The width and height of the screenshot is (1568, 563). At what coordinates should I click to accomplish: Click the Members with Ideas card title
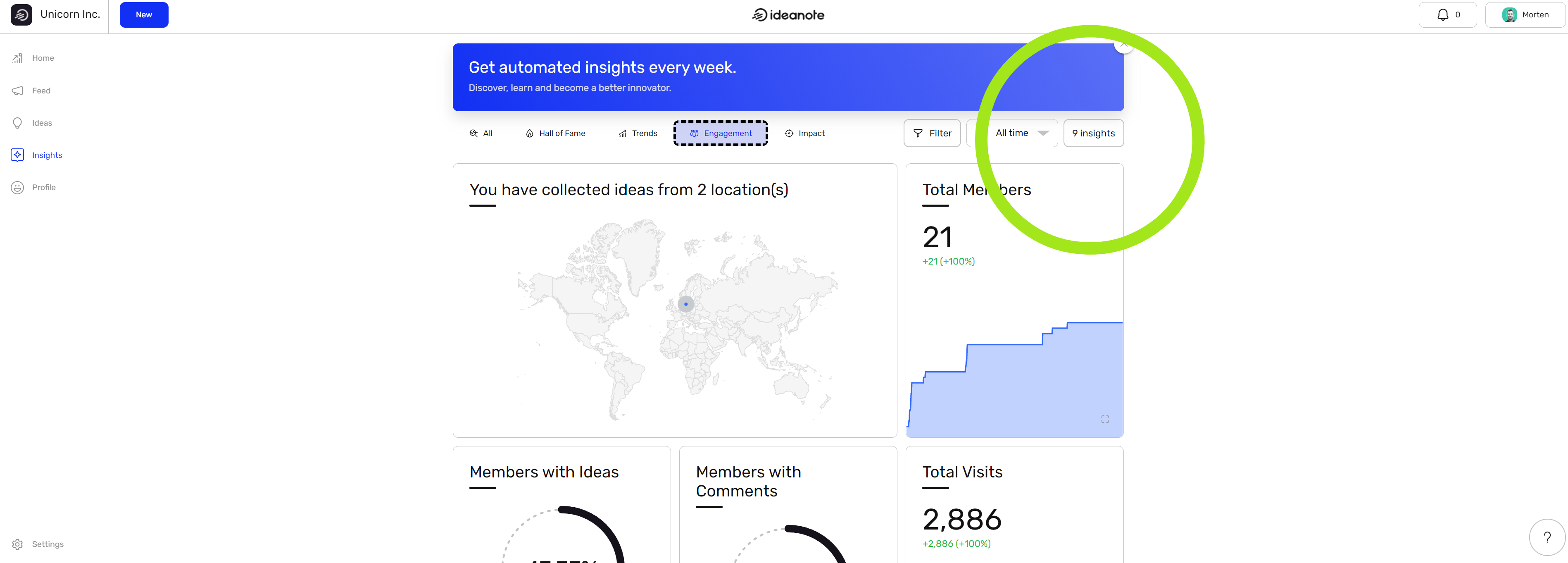coord(544,472)
